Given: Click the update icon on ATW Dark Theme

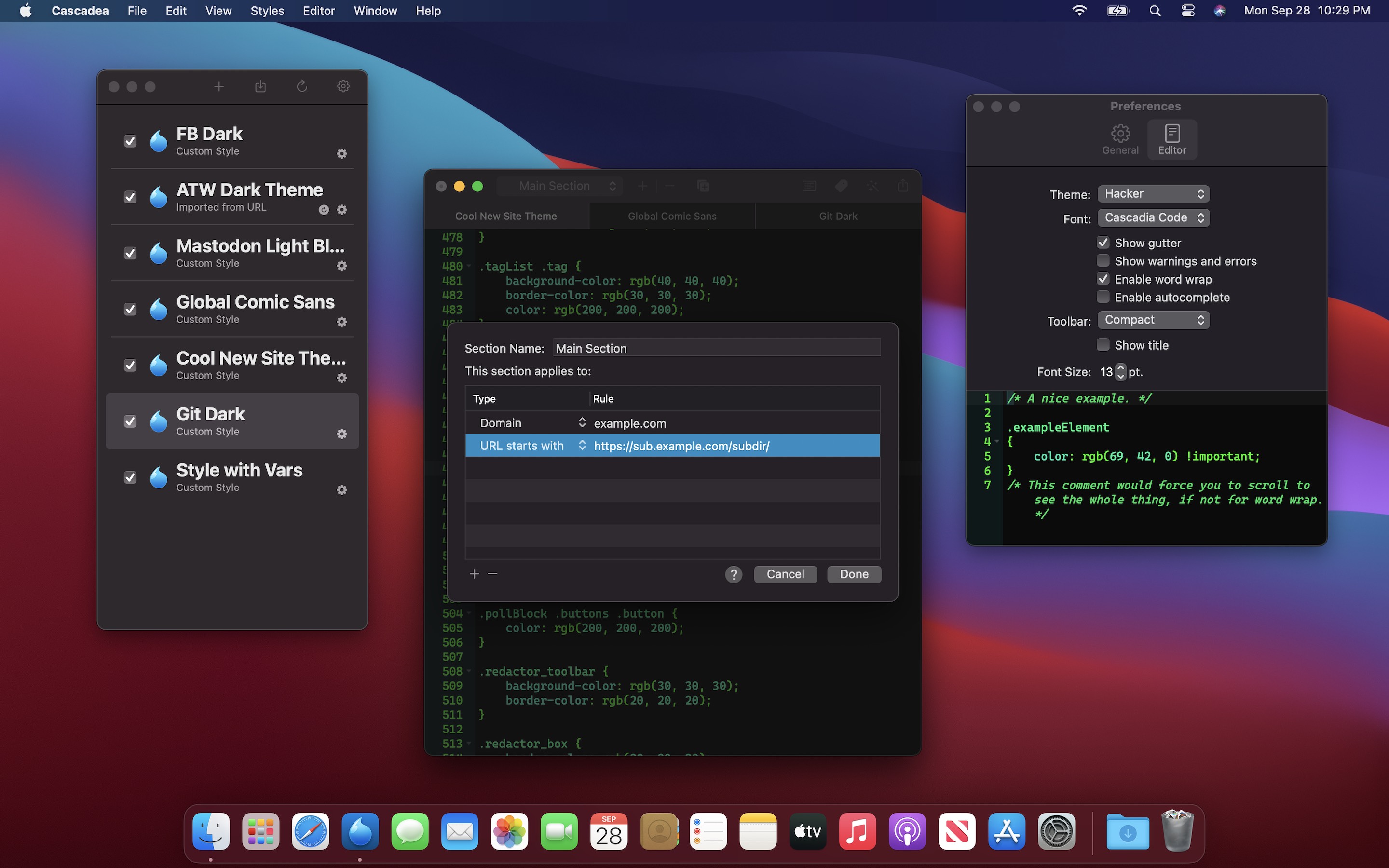Looking at the screenshot, I should pyautogui.click(x=324, y=210).
